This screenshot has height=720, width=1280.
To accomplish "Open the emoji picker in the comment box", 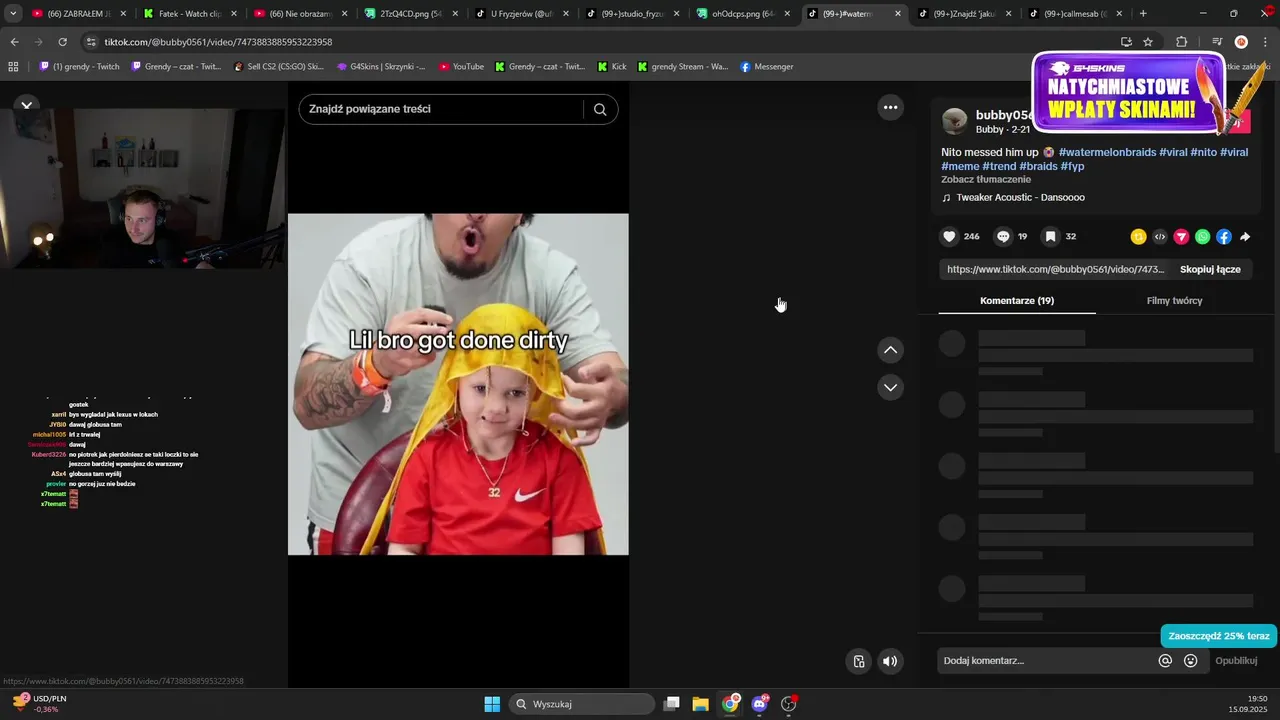I will [1191, 661].
